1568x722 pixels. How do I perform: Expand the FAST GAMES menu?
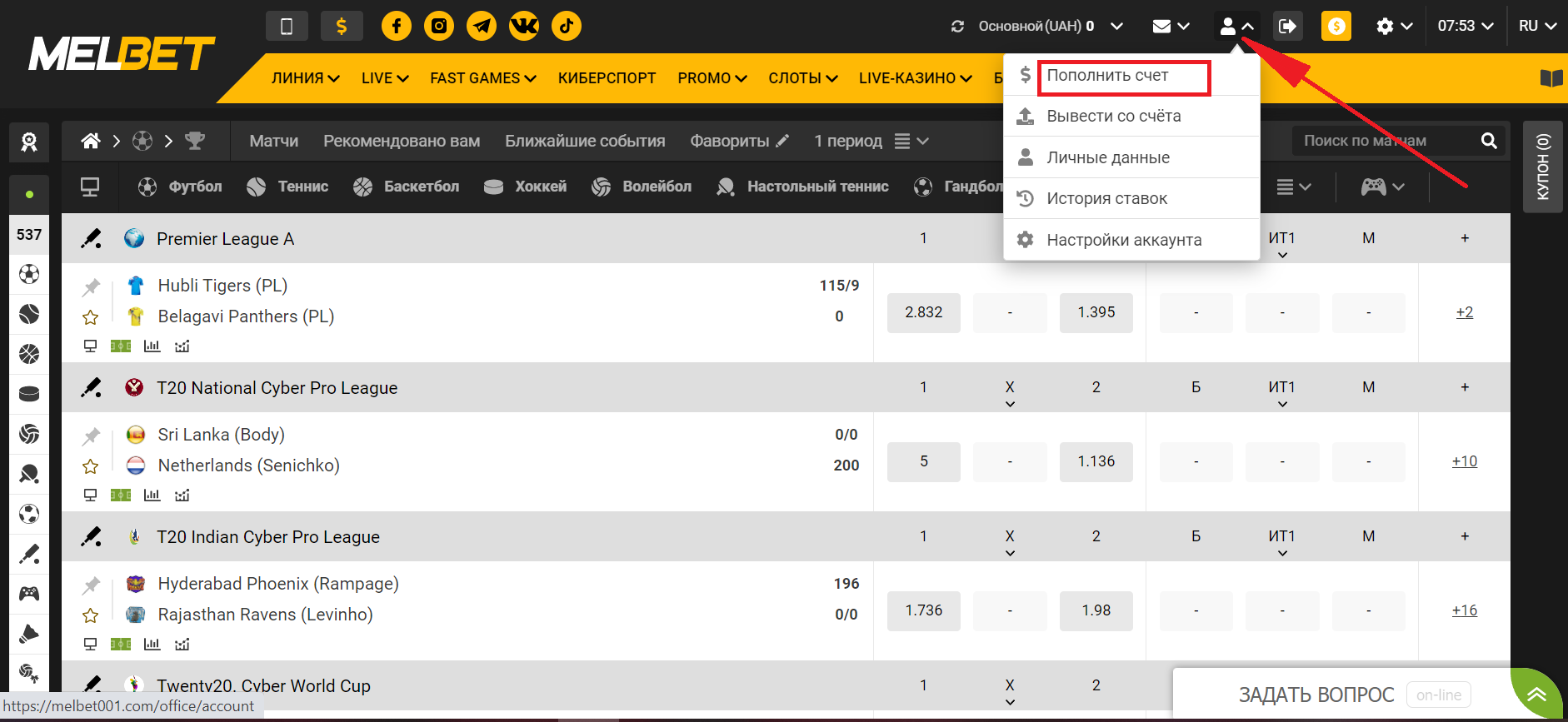coord(483,78)
